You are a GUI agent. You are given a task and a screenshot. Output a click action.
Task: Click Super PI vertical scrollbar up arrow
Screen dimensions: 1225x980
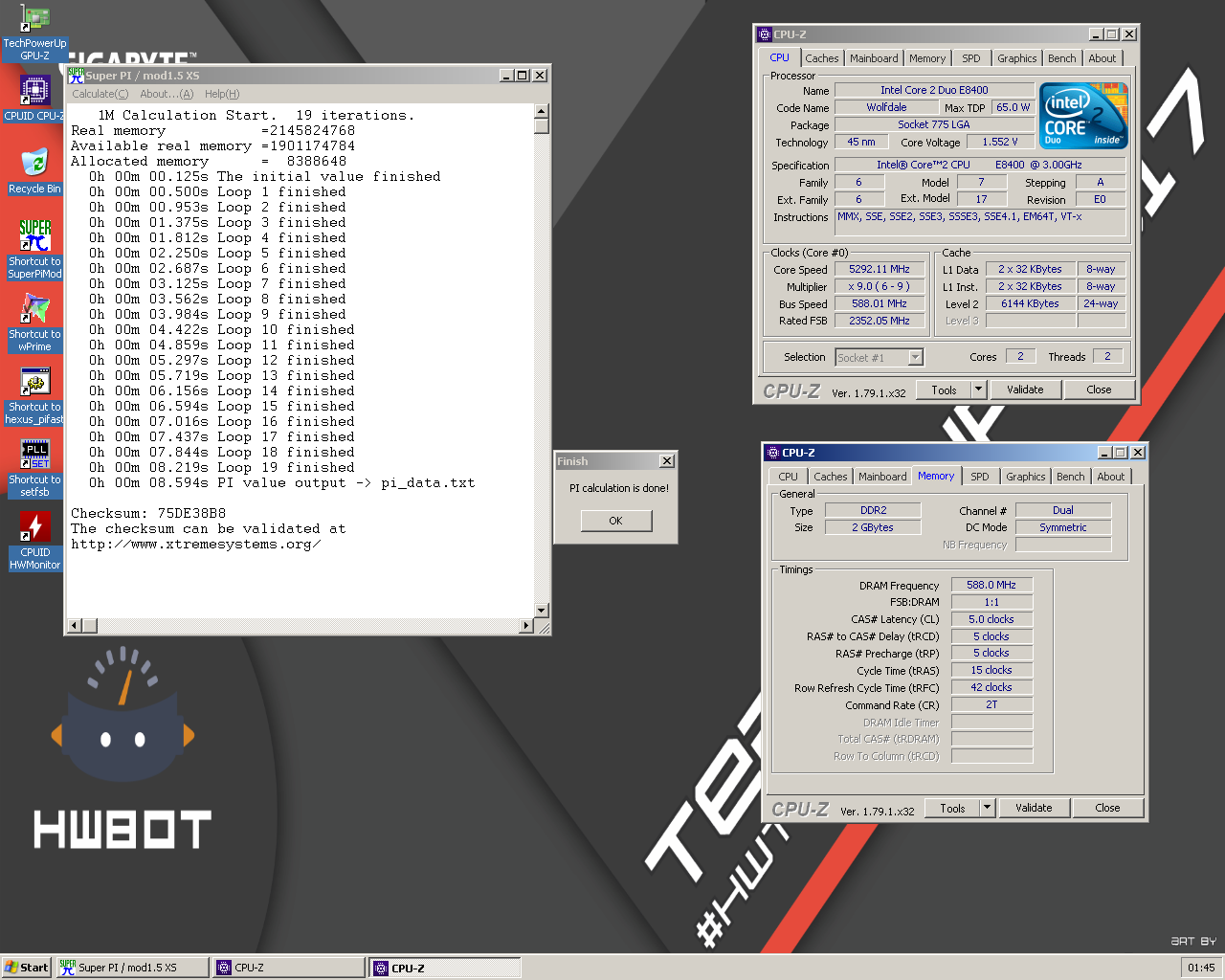(x=542, y=111)
